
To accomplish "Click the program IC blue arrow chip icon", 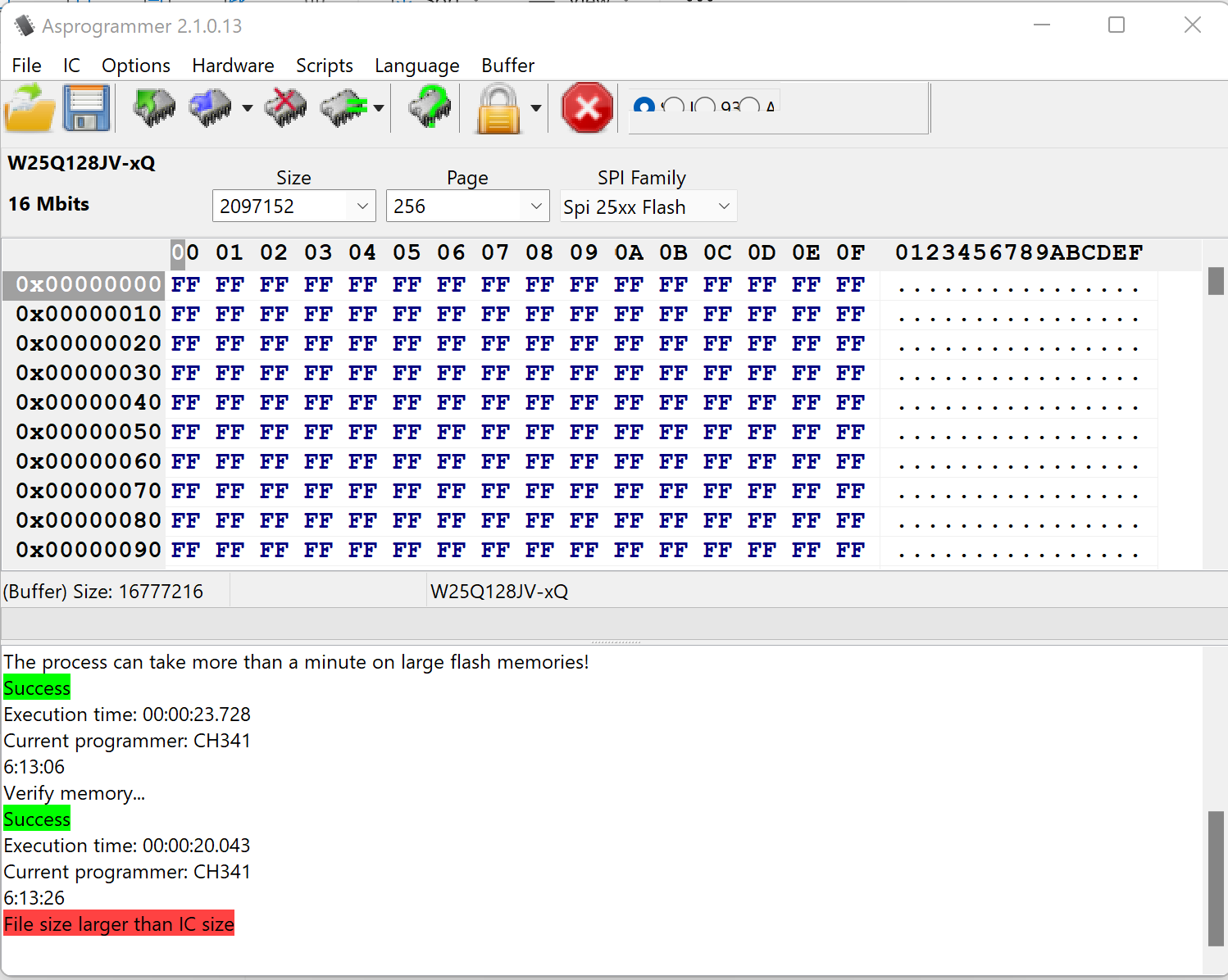I will (x=210, y=108).
